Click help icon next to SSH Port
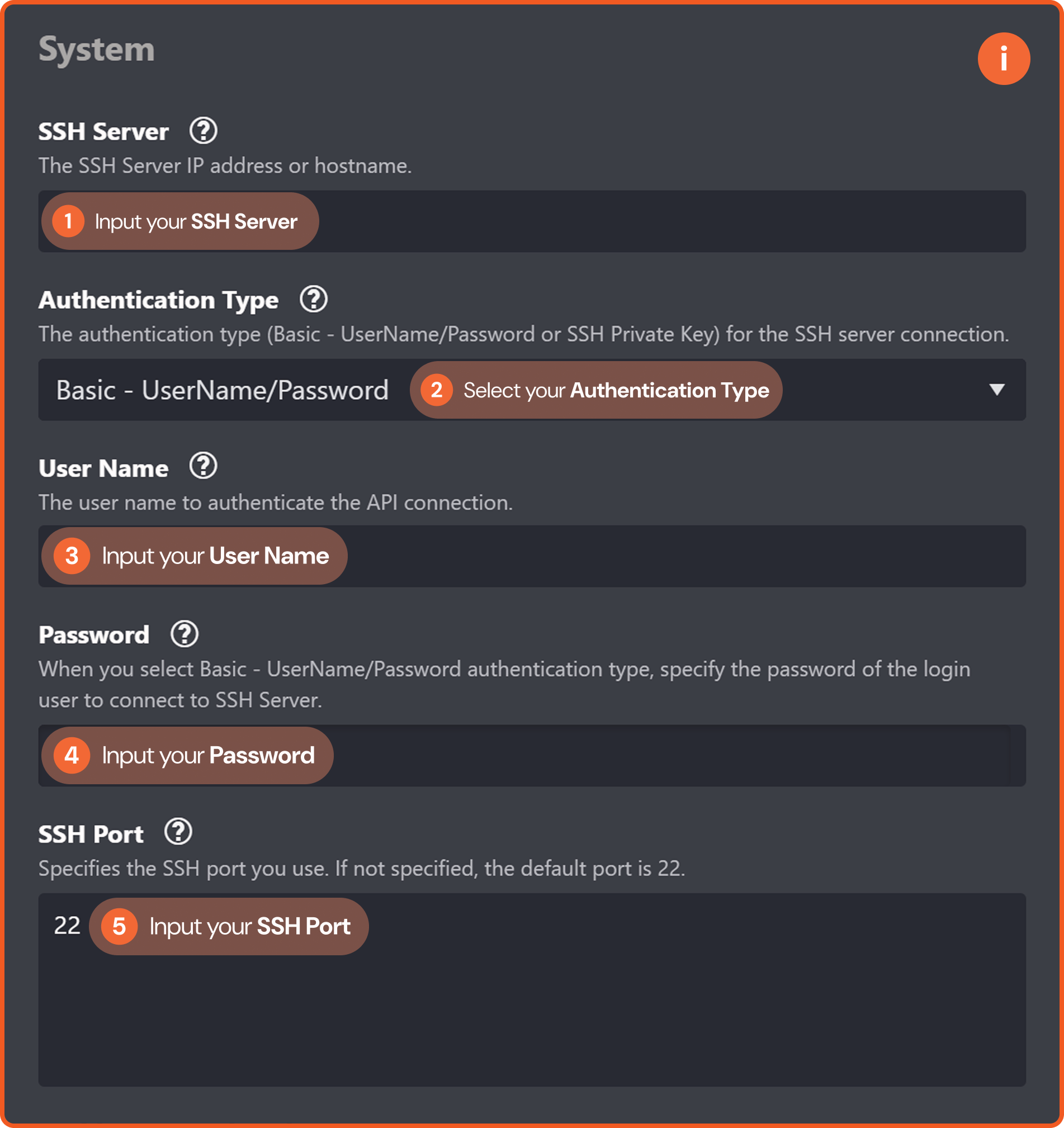The width and height of the screenshot is (1064, 1128). [178, 832]
